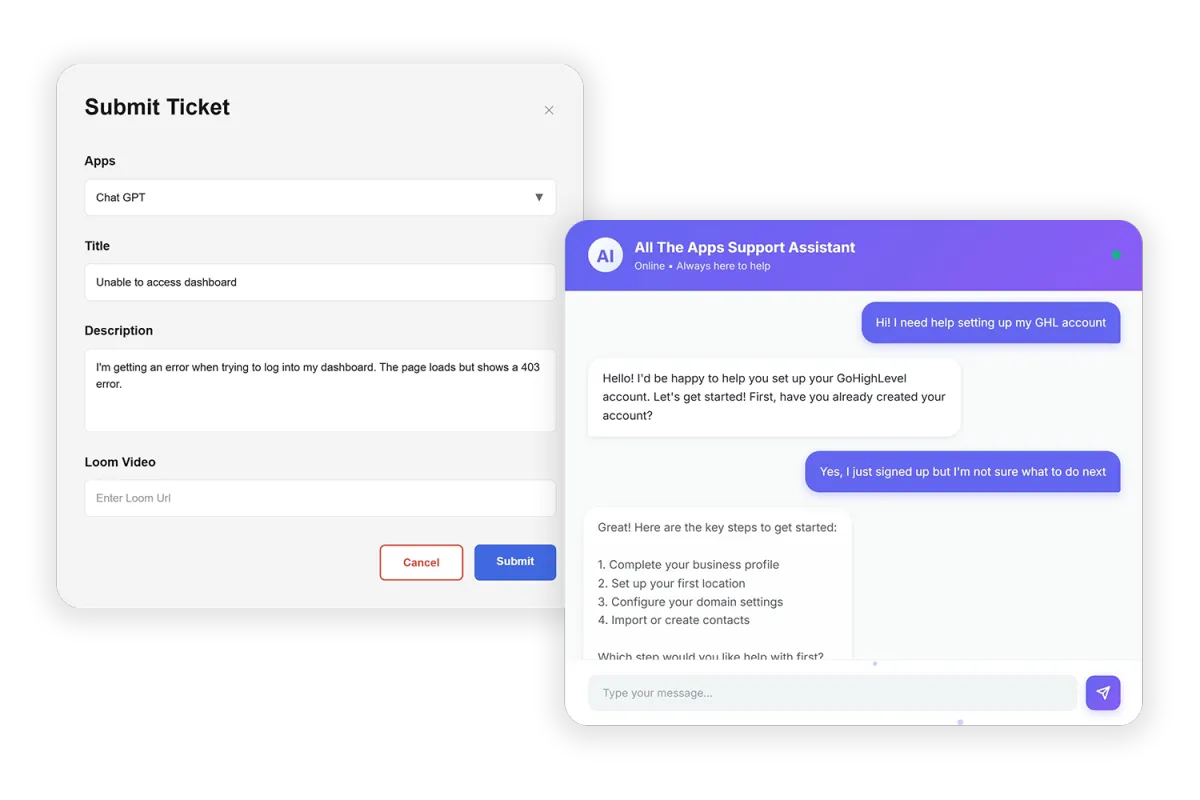Click the Submit Ticket heading
The width and height of the screenshot is (1200, 800).
[x=157, y=107]
